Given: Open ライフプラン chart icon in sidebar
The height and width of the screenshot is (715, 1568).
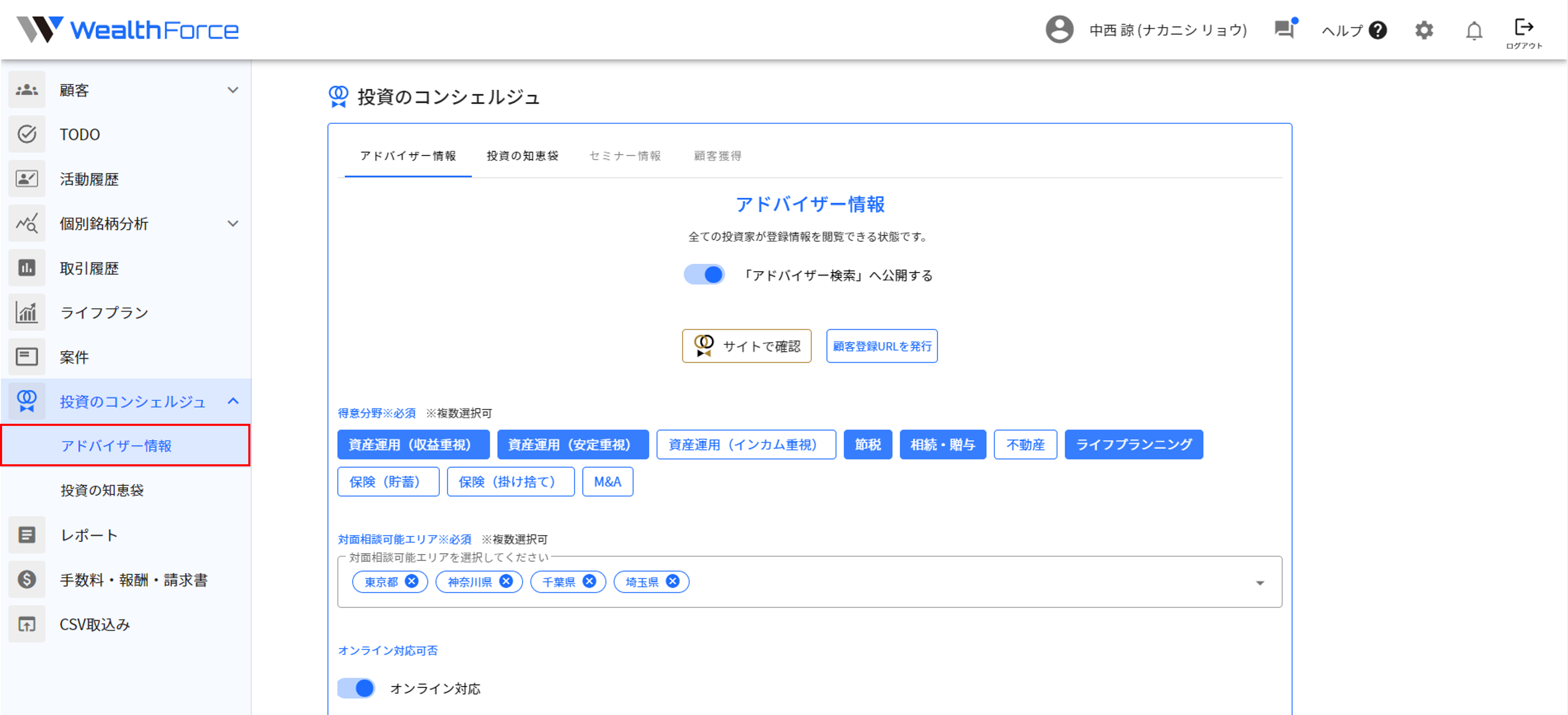Looking at the screenshot, I should [x=27, y=313].
